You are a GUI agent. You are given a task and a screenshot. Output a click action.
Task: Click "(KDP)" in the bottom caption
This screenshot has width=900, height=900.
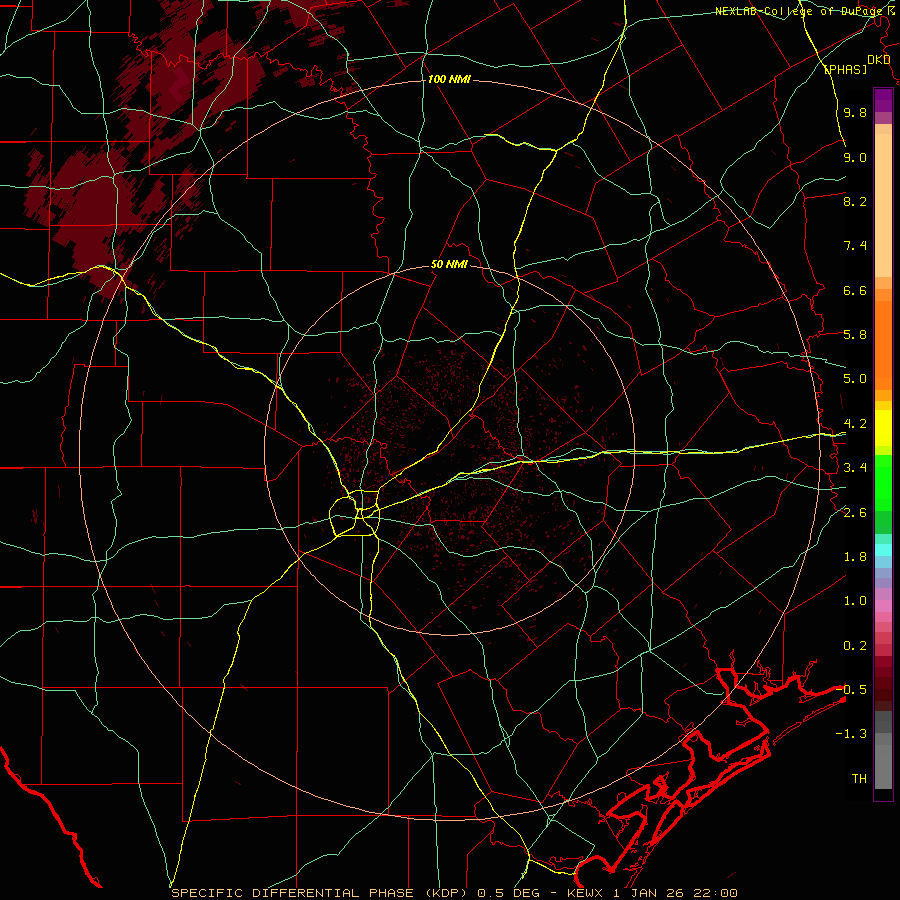coord(447,893)
